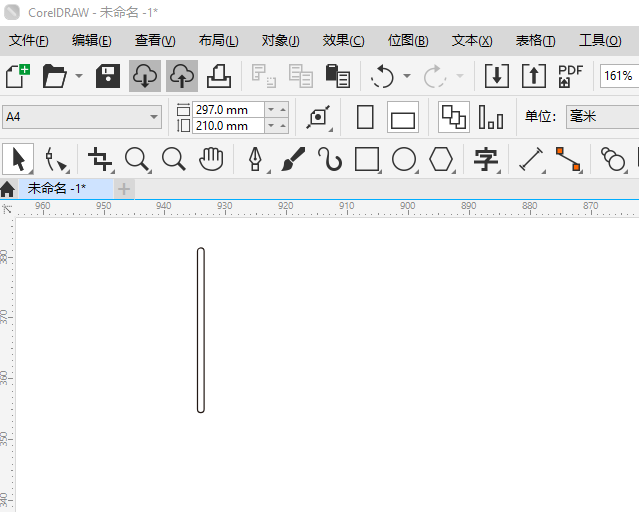This screenshot has width=639, height=512.
Task: Open the 查看(V) menu
Action: [x=155, y=40]
